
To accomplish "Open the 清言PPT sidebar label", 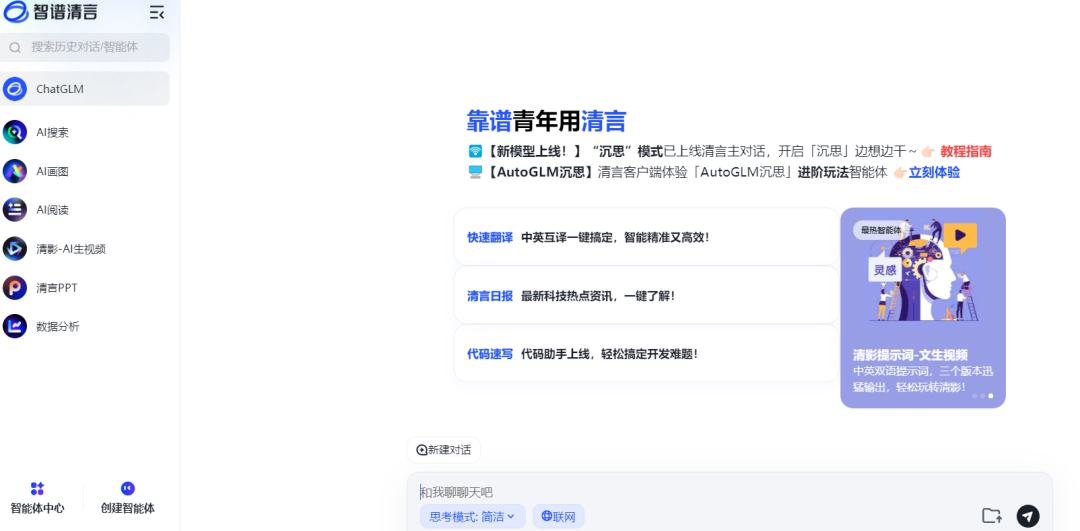I will tap(57, 288).
